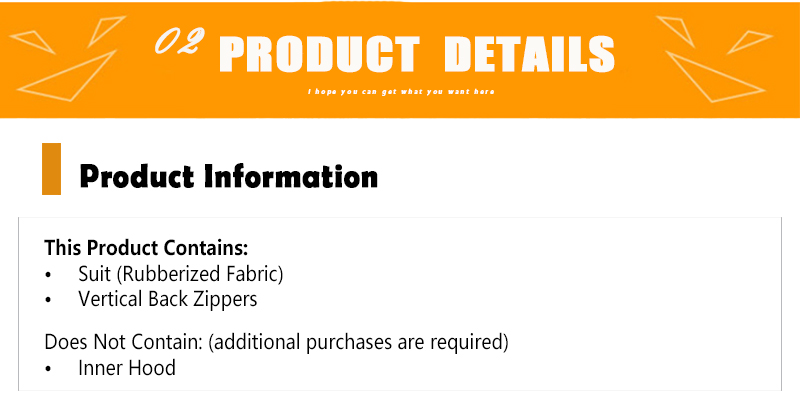The height and width of the screenshot is (420, 800).
Task: Click the Suit (Rubberized Fabric) item
Action: pos(181,274)
